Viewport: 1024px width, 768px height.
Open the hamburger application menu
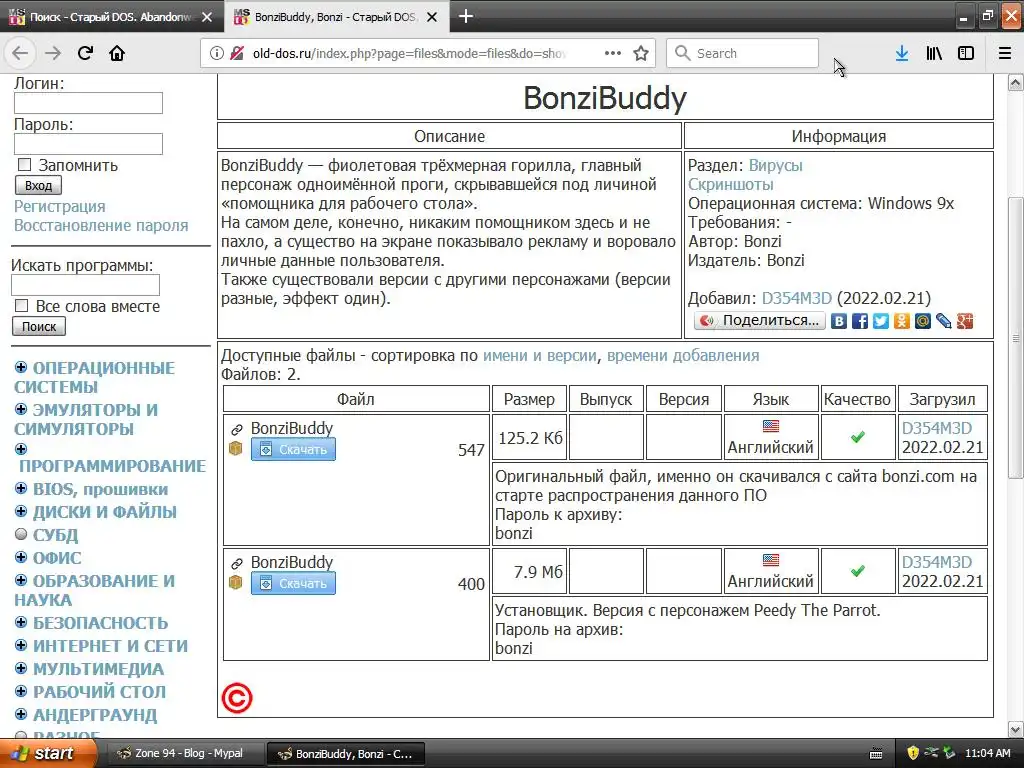tap(1005, 53)
